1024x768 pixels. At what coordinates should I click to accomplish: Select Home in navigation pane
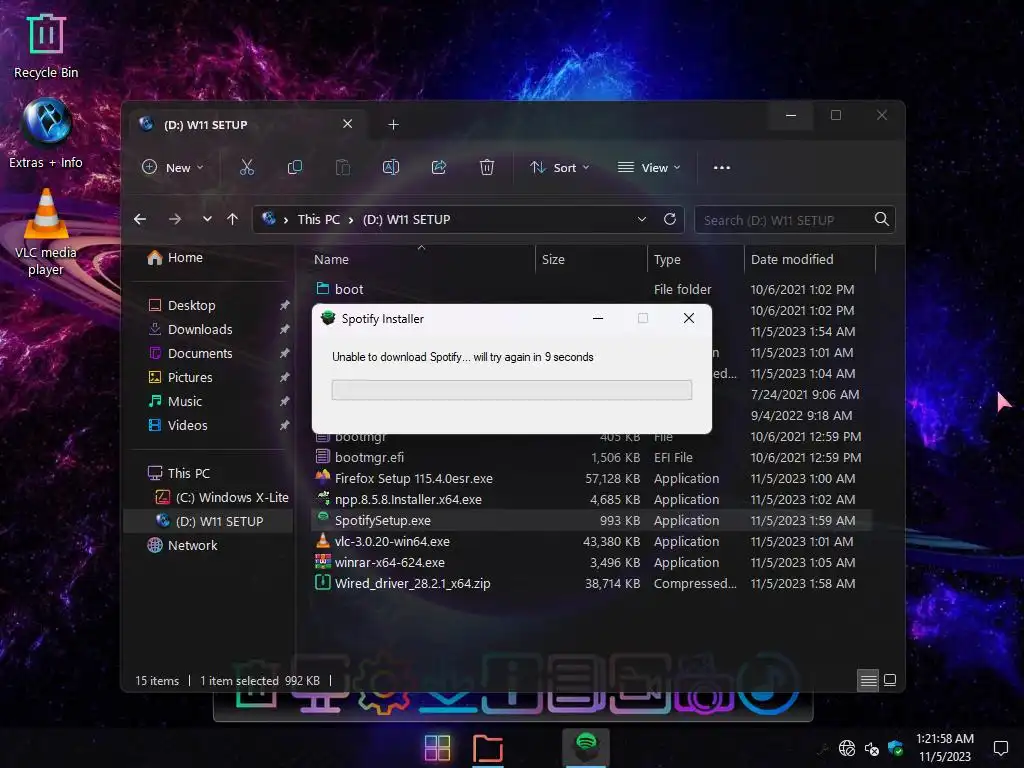click(175, 258)
